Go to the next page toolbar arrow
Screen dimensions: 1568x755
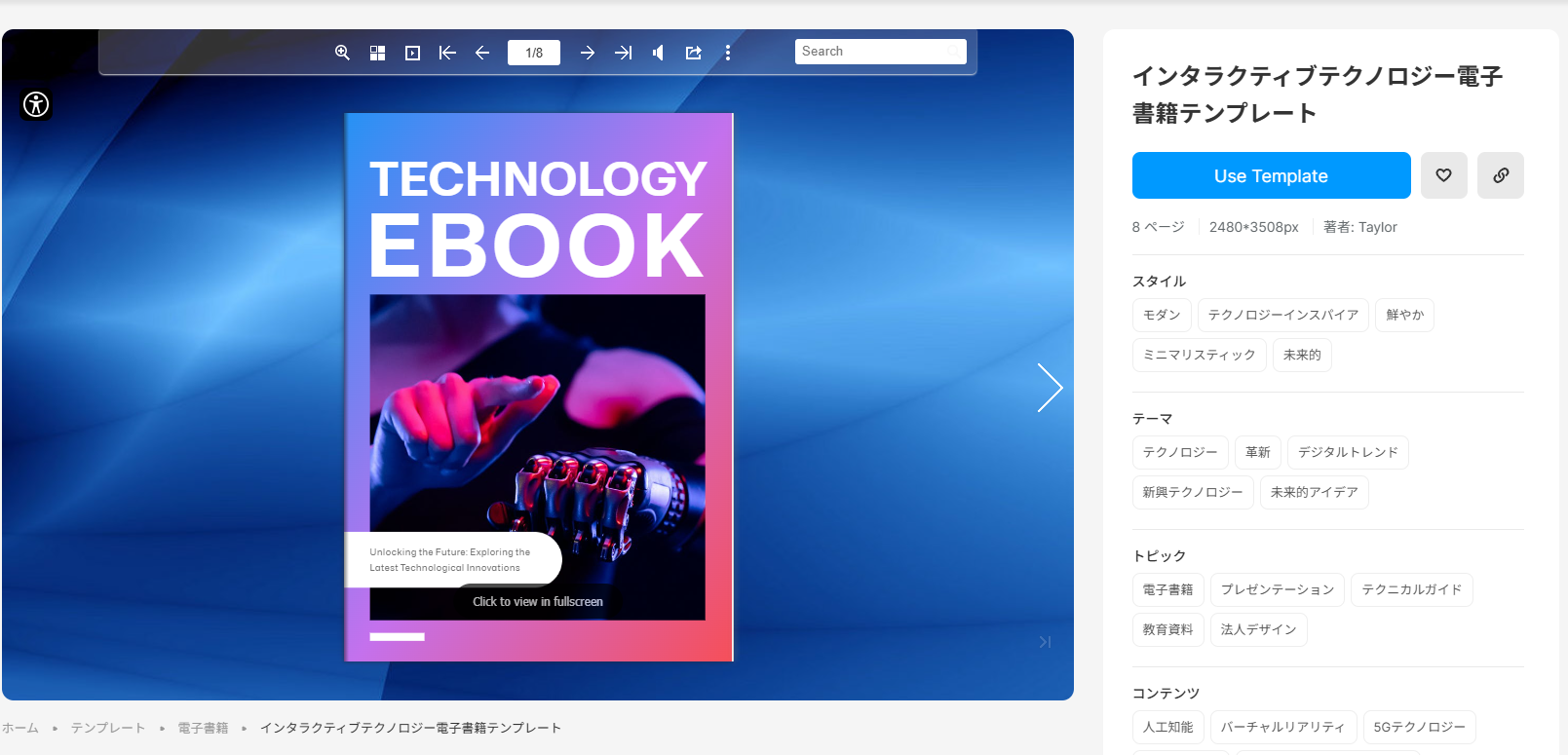point(588,53)
